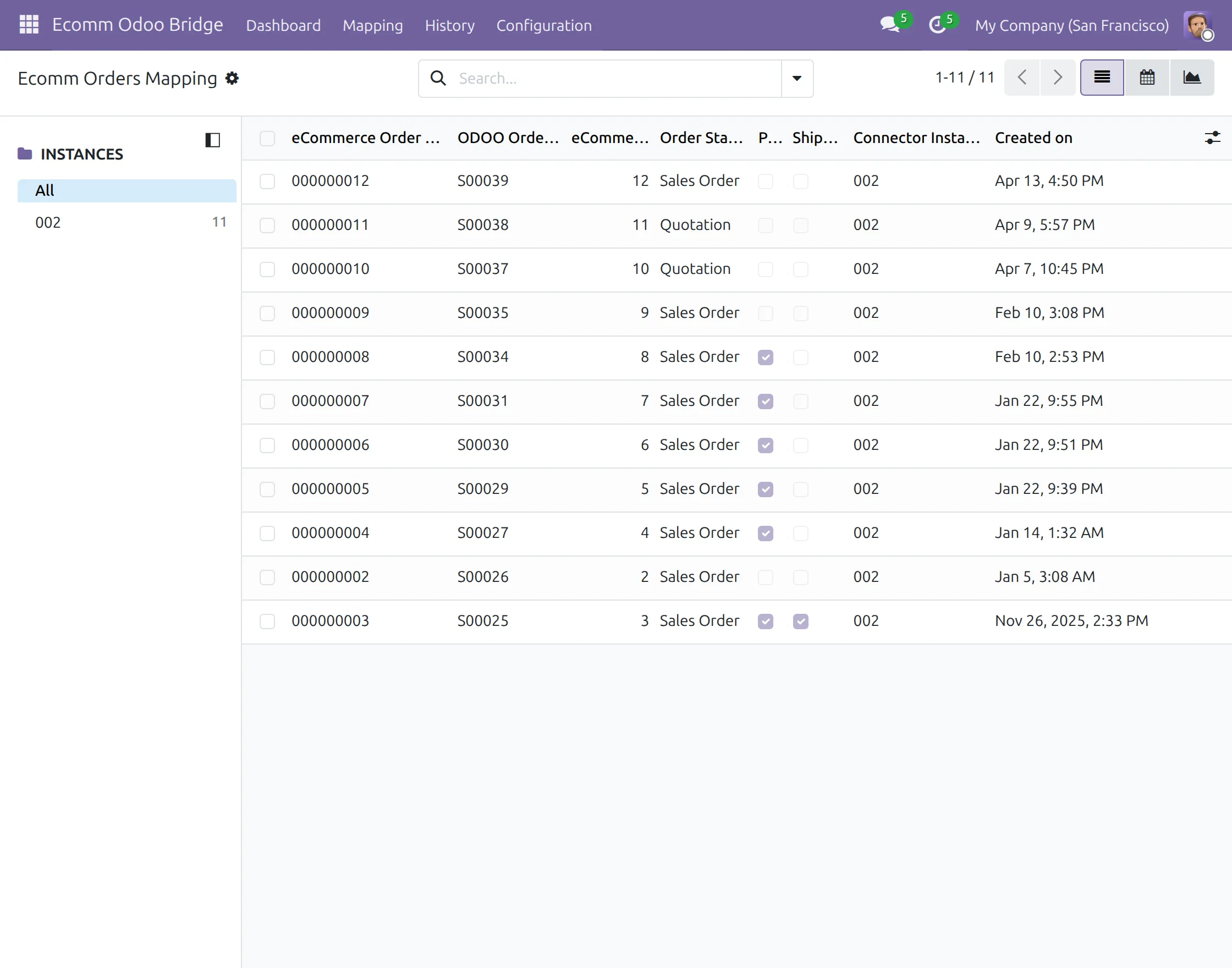Viewport: 1232px width, 968px height.
Task: Click date Feb 10, 3:08 PM
Action: pyautogui.click(x=1049, y=313)
